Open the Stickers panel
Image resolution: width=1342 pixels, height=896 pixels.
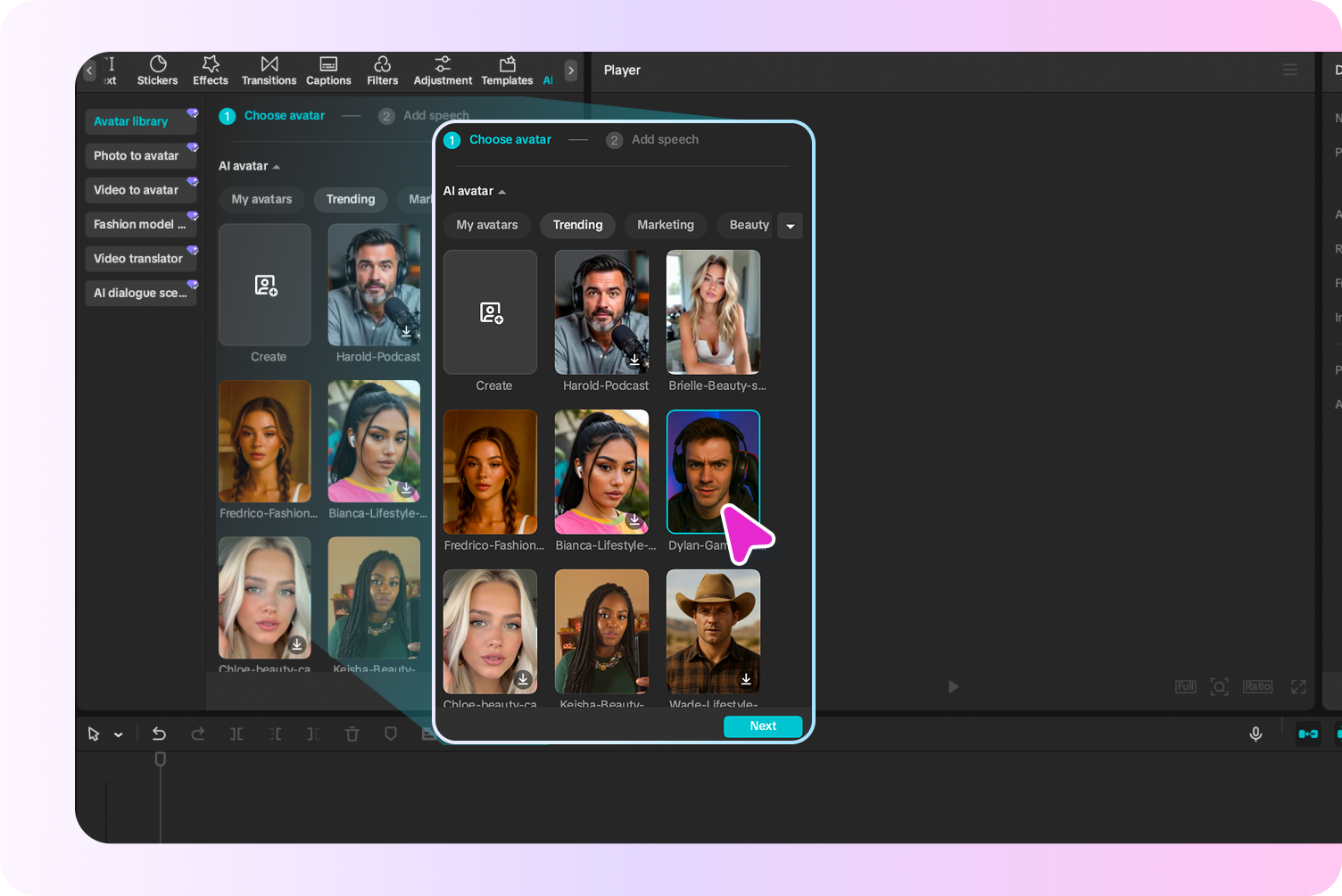[x=157, y=71]
